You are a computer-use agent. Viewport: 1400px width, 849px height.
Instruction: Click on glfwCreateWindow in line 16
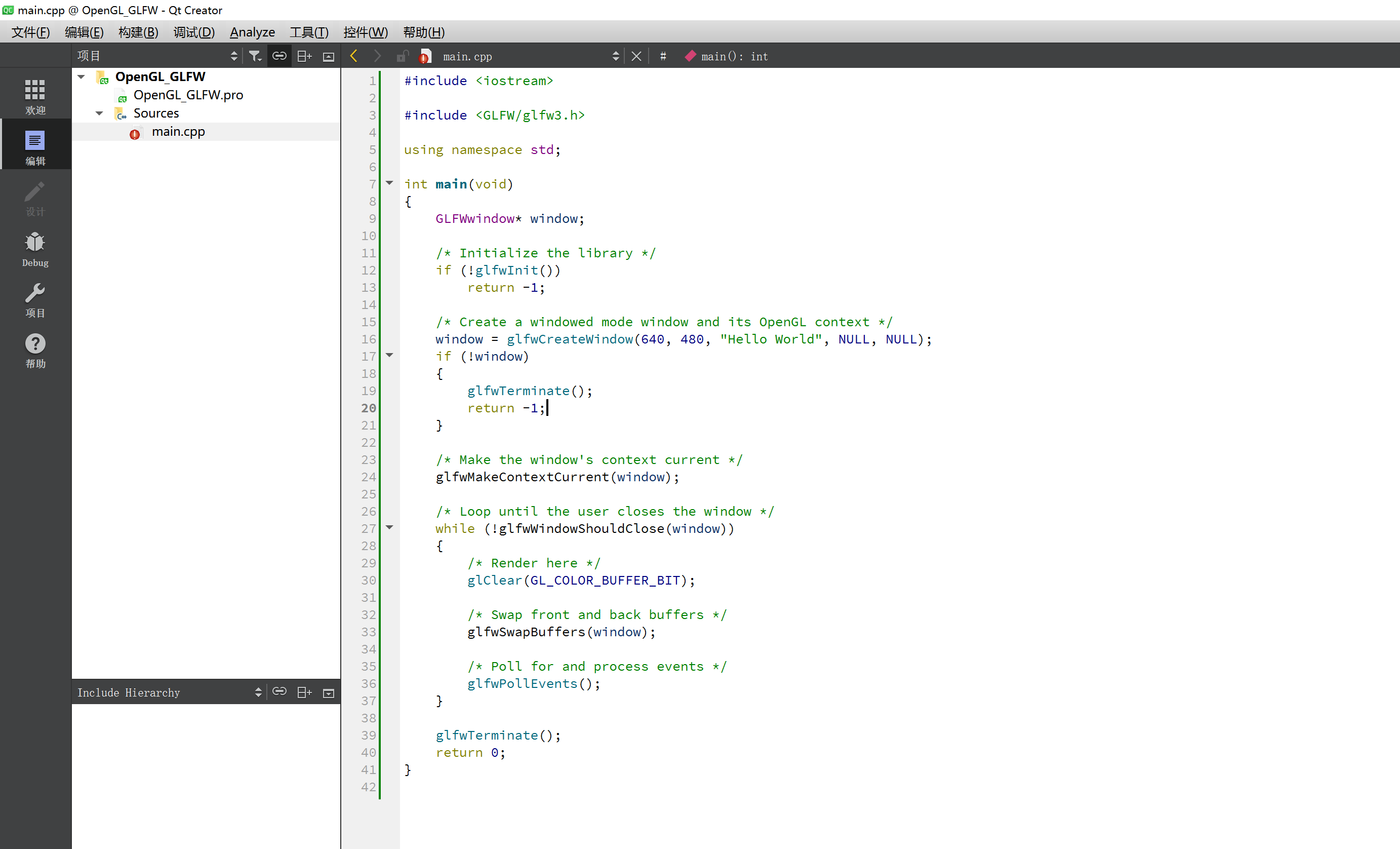coord(570,339)
